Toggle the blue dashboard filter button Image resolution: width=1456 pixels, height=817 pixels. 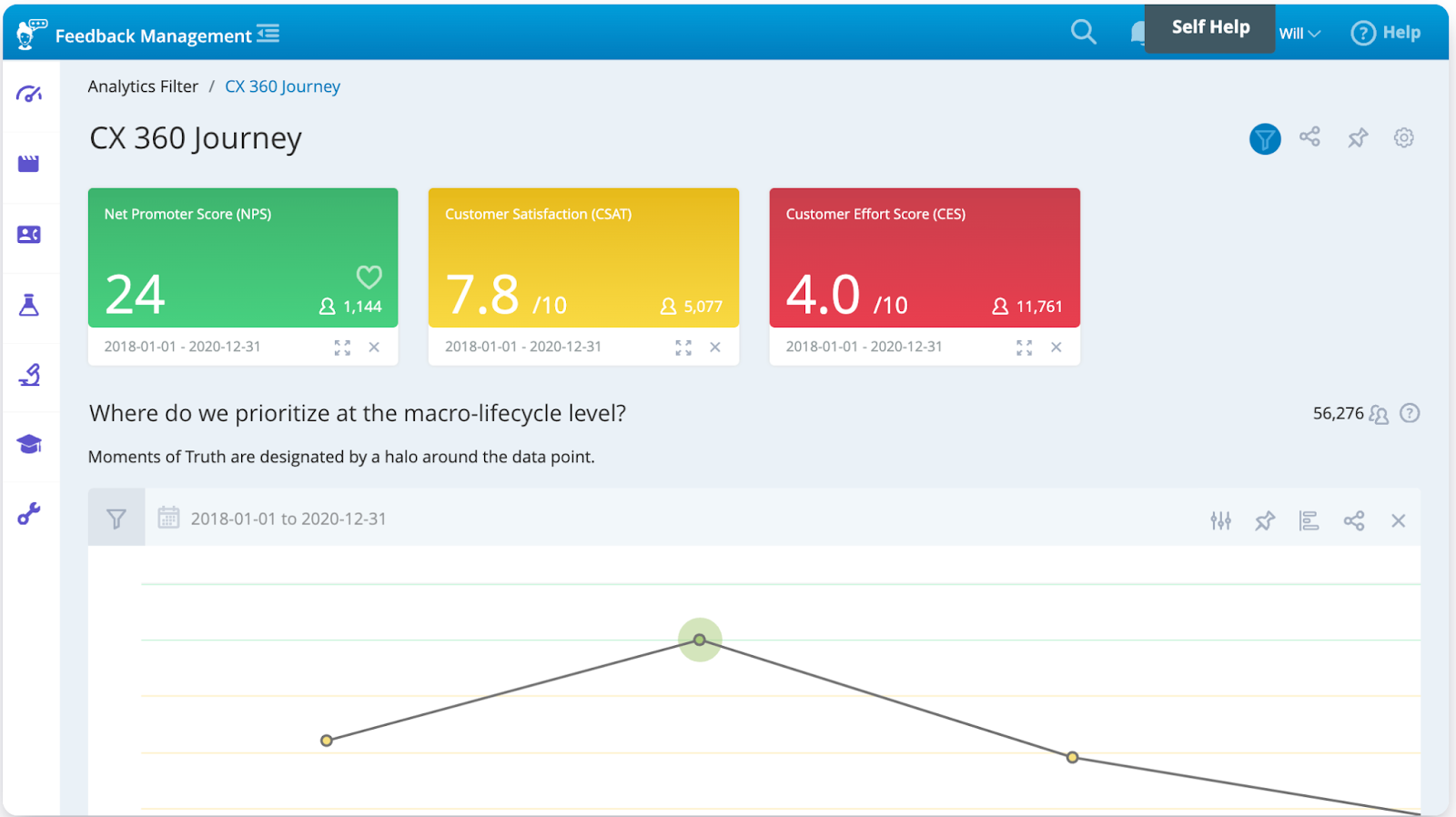(1264, 139)
